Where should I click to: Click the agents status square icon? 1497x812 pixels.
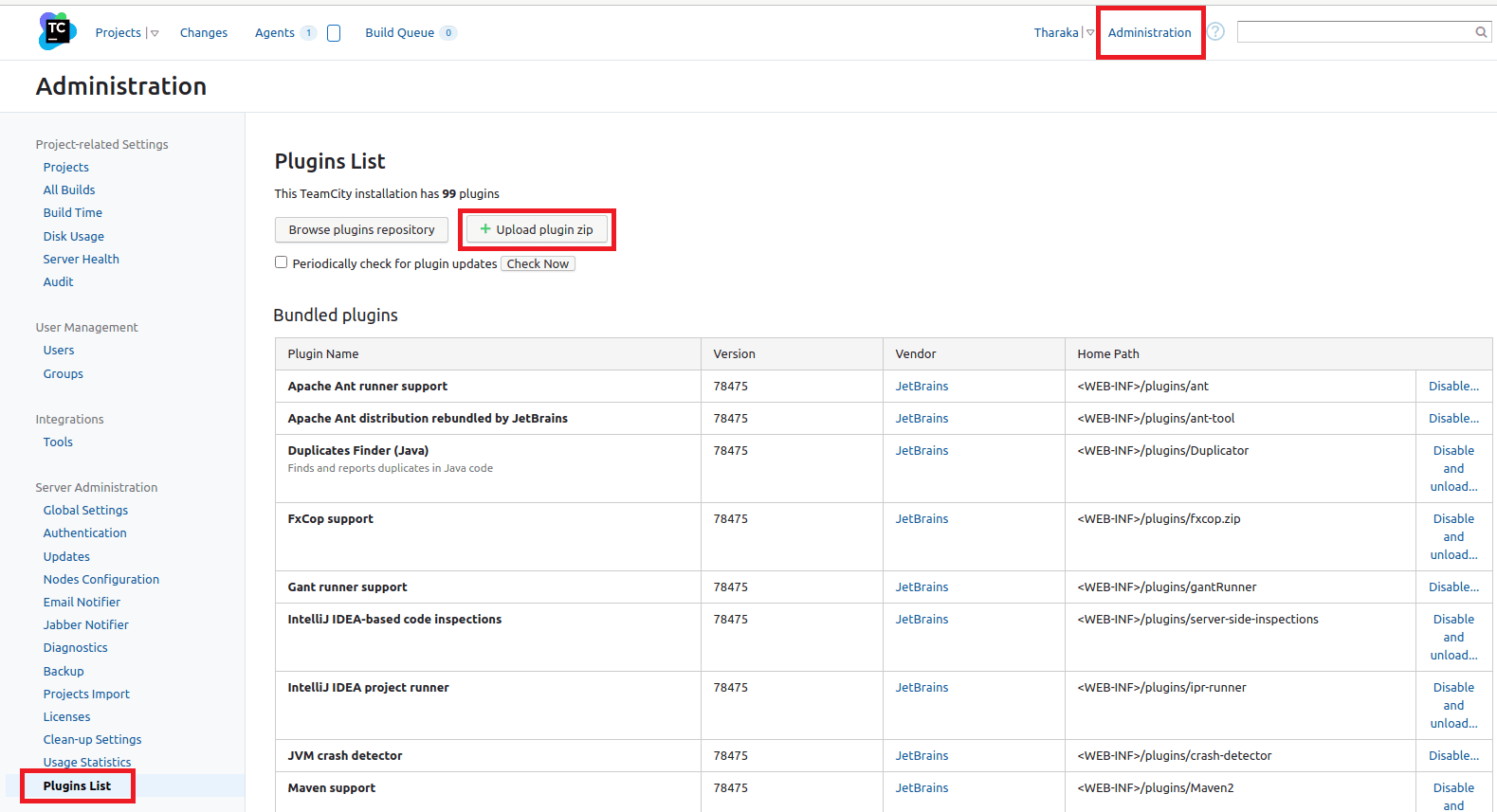pos(334,33)
